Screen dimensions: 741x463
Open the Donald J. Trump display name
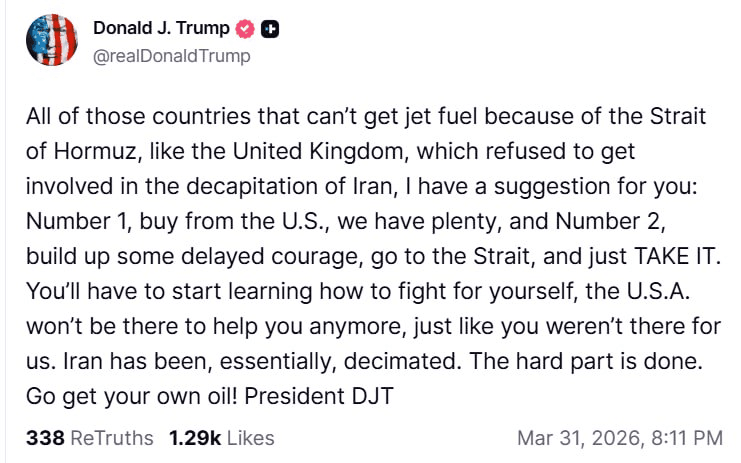(x=161, y=29)
